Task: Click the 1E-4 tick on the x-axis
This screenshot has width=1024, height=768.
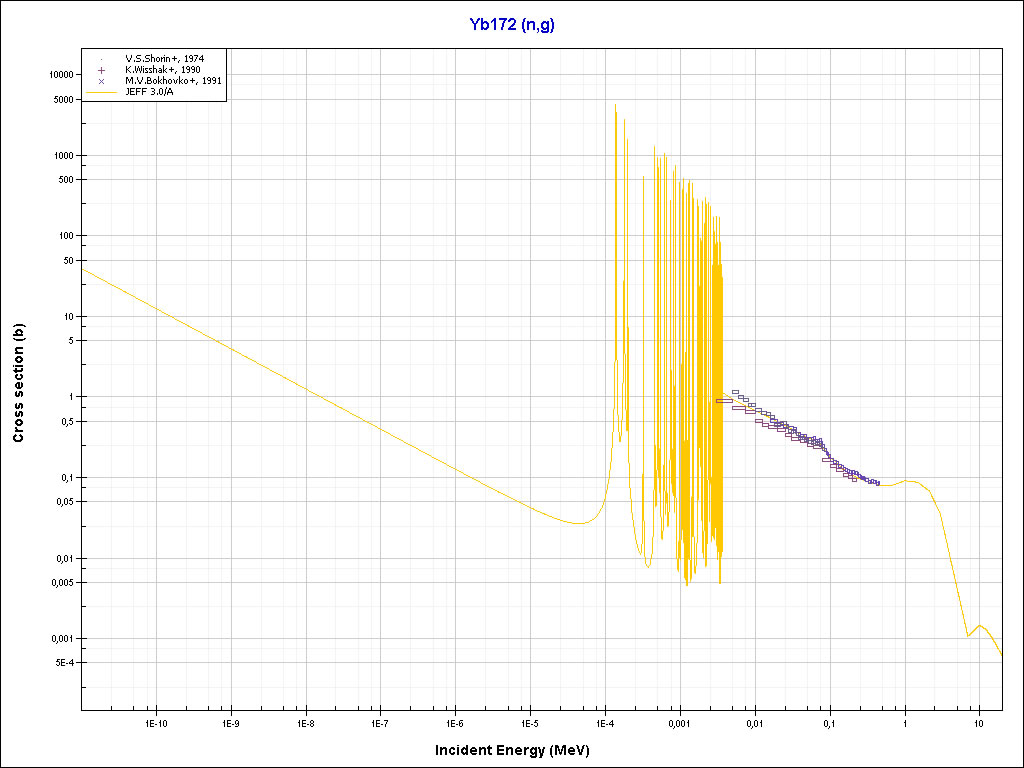Action: pos(604,722)
